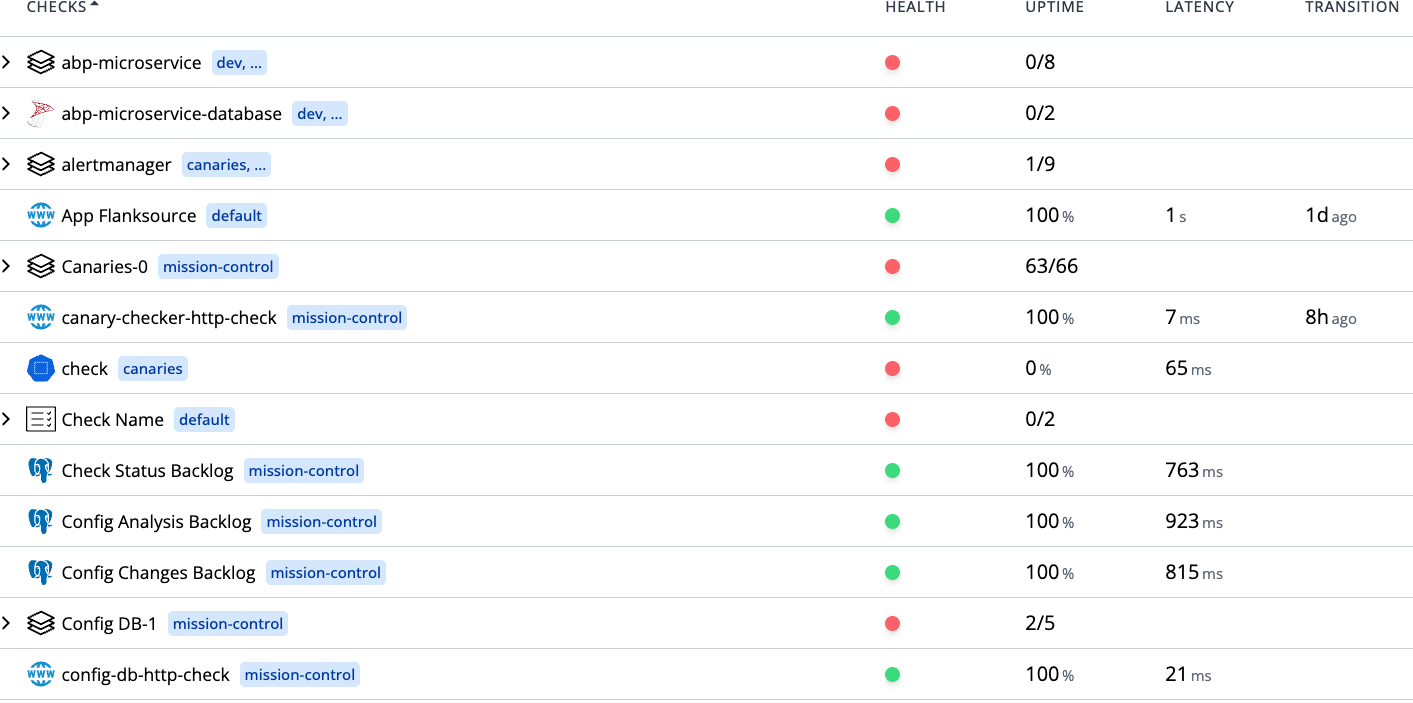Image resolution: width=1413 pixels, height=703 pixels.
Task: Click the Config Changes Backlog Postgres icon
Action: [x=40, y=573]
